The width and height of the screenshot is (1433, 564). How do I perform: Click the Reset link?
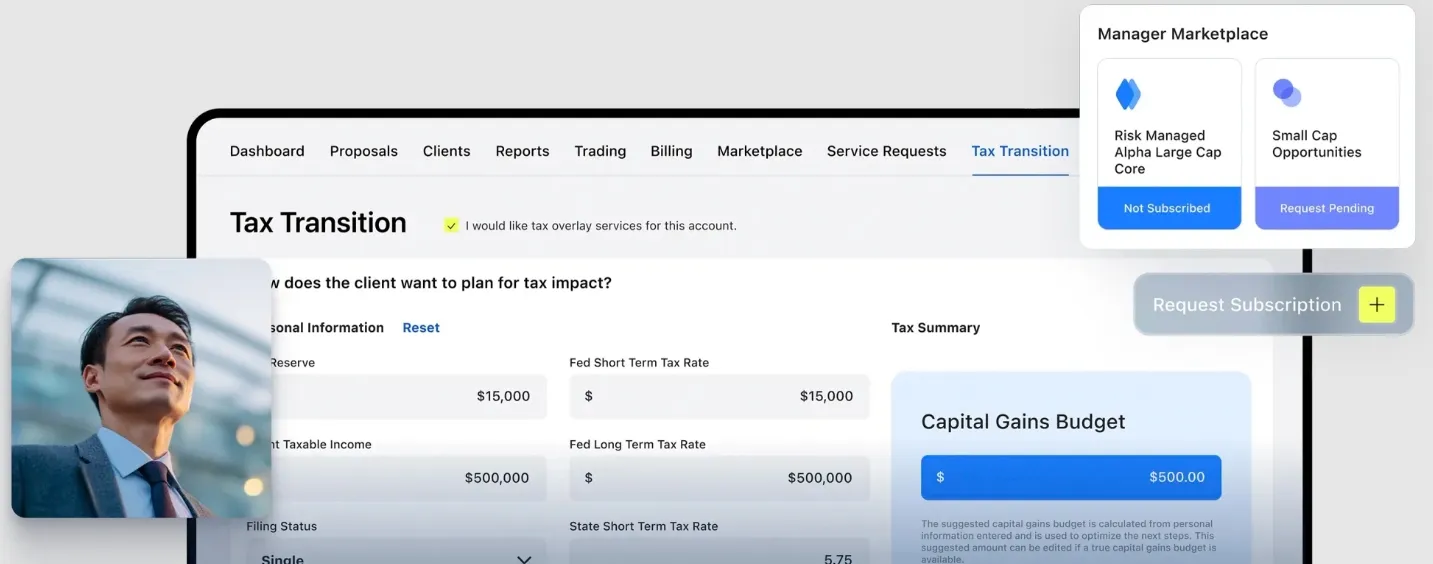tap(421, 328)
